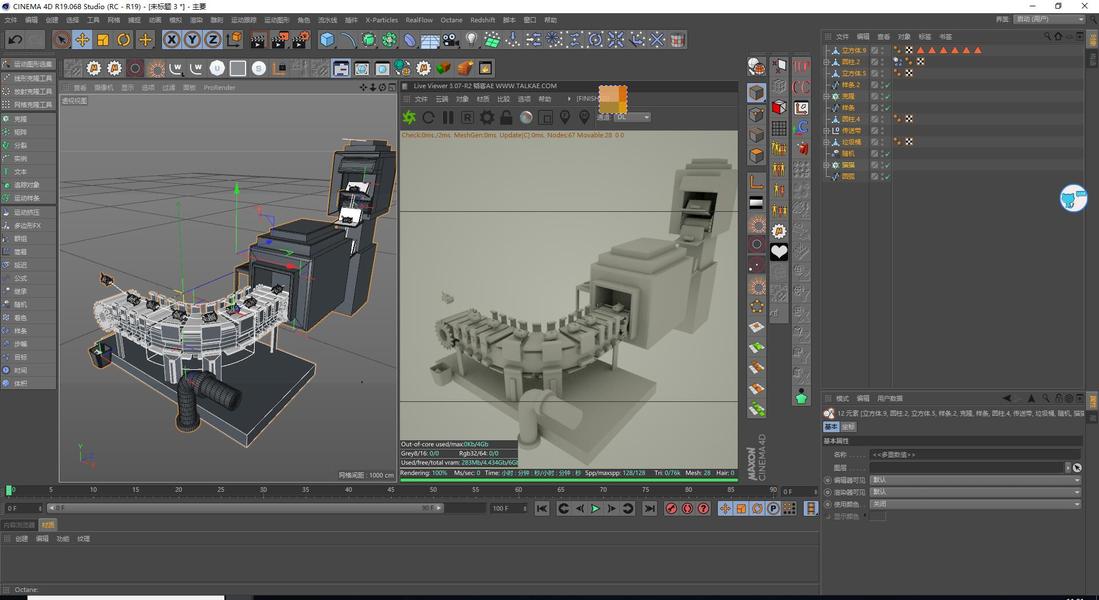1099x600 pixels.
Task: Toggle the Z axis lock
Action: coord(212,40)
